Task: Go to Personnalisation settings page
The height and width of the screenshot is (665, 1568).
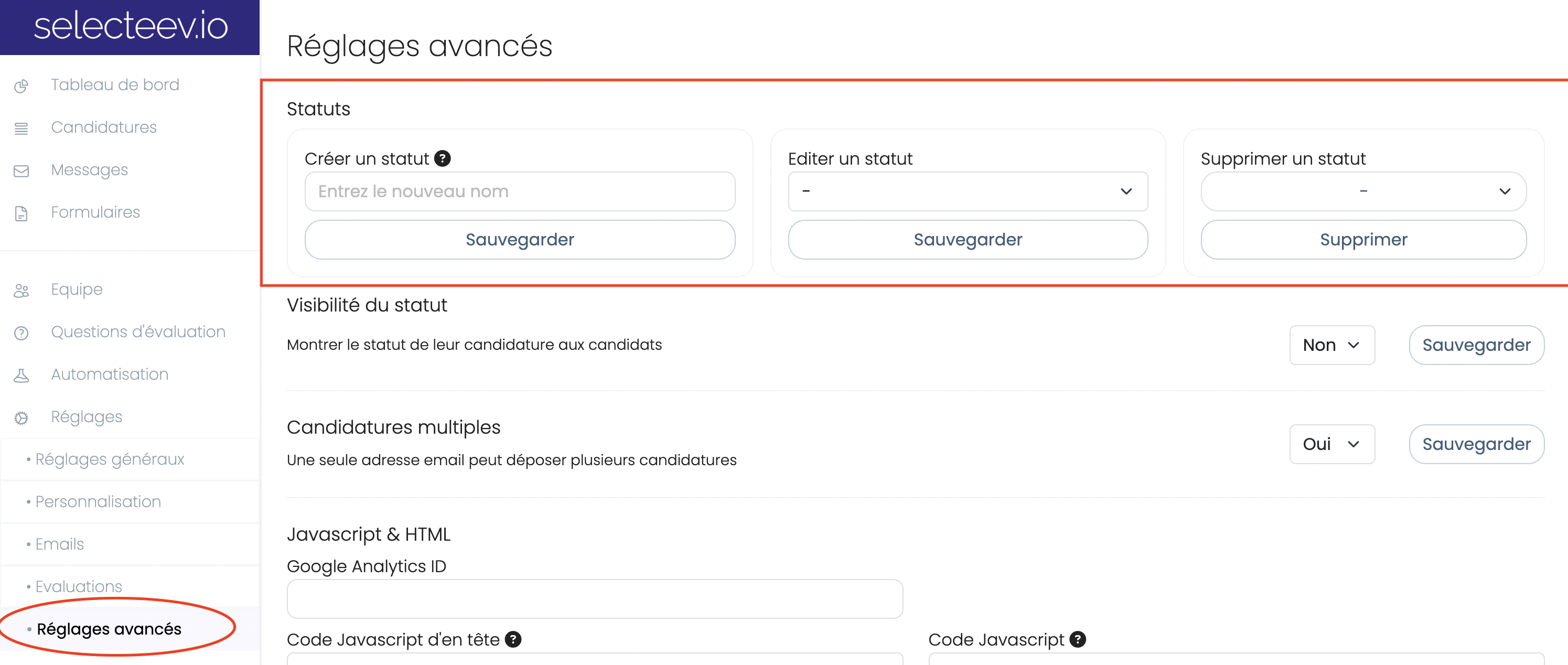Action: 98,502
